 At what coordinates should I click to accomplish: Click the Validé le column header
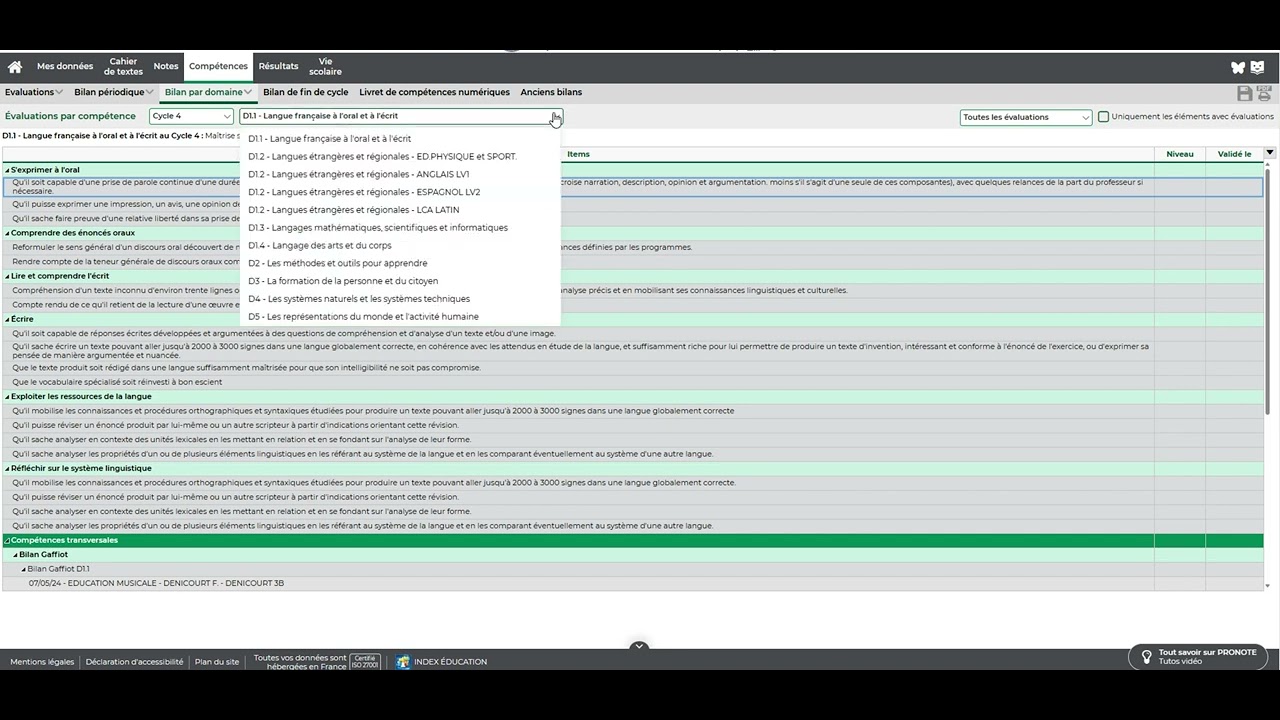[x=1234, y=154]
